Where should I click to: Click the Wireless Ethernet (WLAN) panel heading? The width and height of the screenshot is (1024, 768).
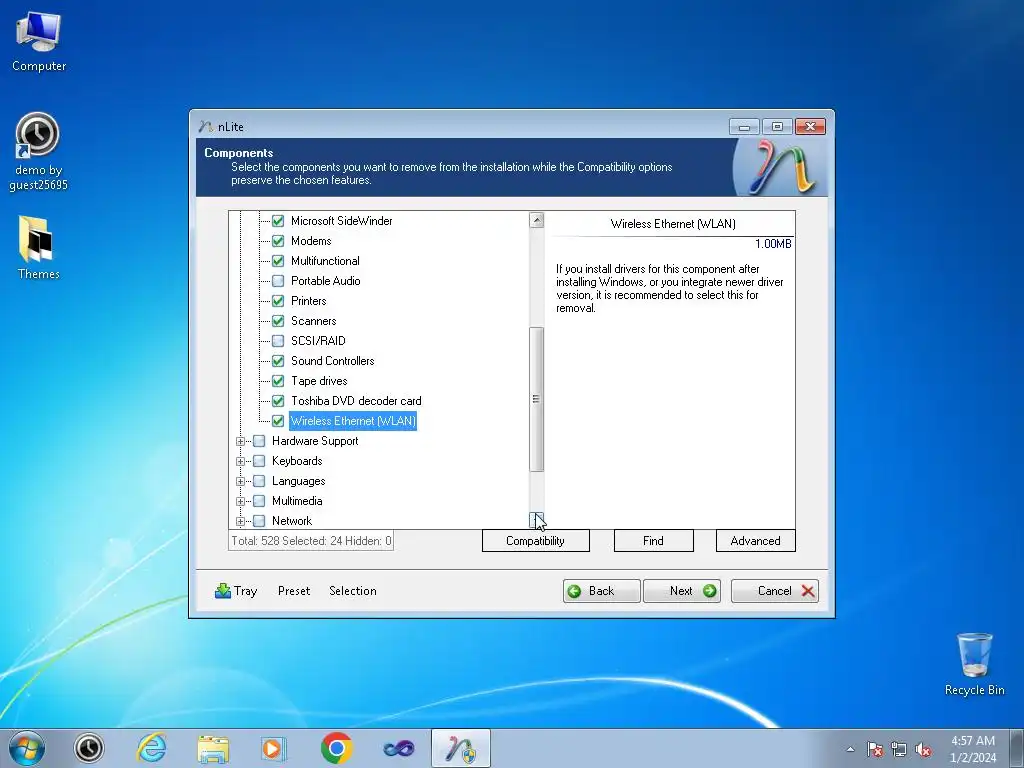pyautogui.click(x=673, y=224)
